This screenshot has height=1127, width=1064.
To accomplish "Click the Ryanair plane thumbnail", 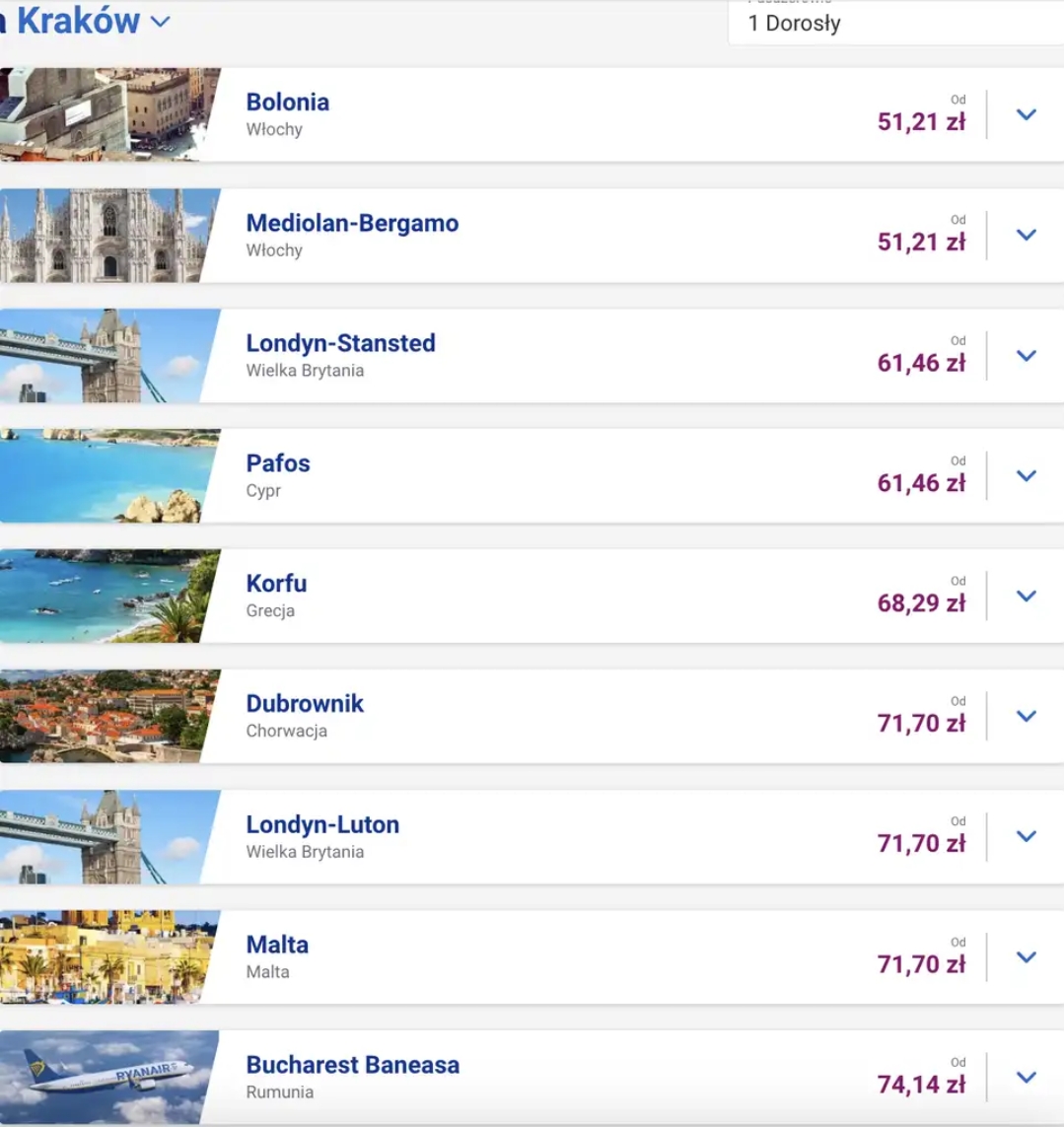I will click(104, 1077).
